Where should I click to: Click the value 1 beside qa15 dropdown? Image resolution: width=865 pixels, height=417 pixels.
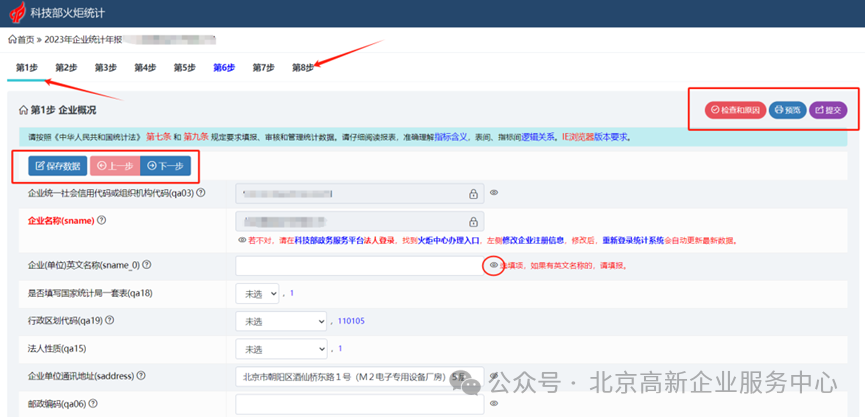pos(340,349)
